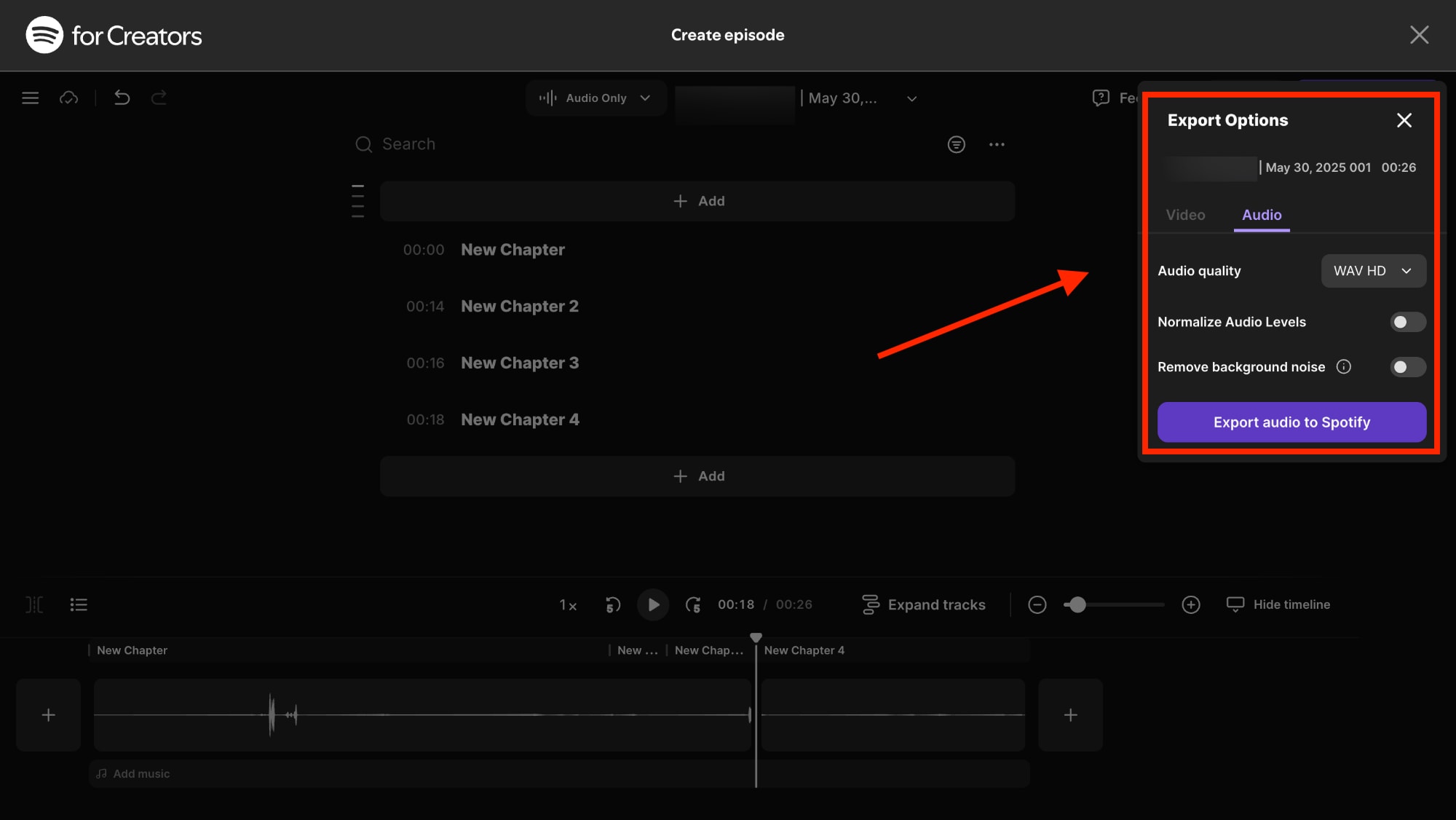The image size is (1456, 820).
Task: Select New Chapter 2 at 00:14
Action: tap(520, 307)
